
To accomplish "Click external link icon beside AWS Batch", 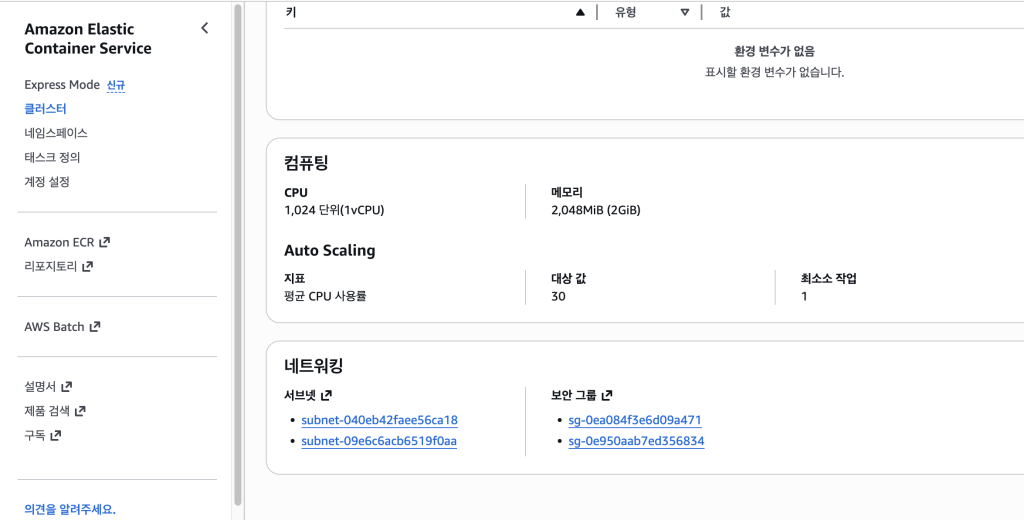I will coord(95,327).
